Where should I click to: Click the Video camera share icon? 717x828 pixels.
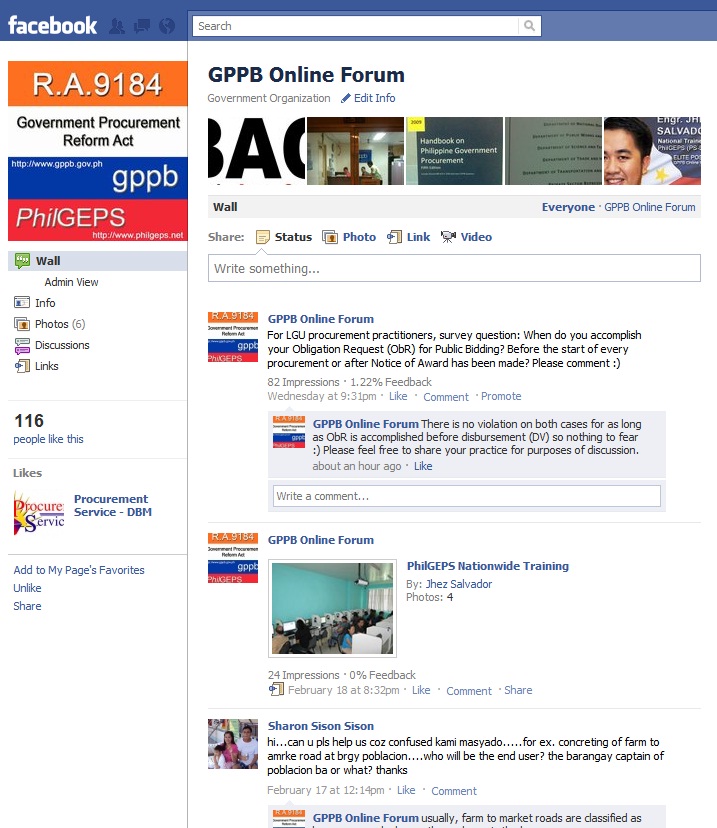(x=448, y=237)
